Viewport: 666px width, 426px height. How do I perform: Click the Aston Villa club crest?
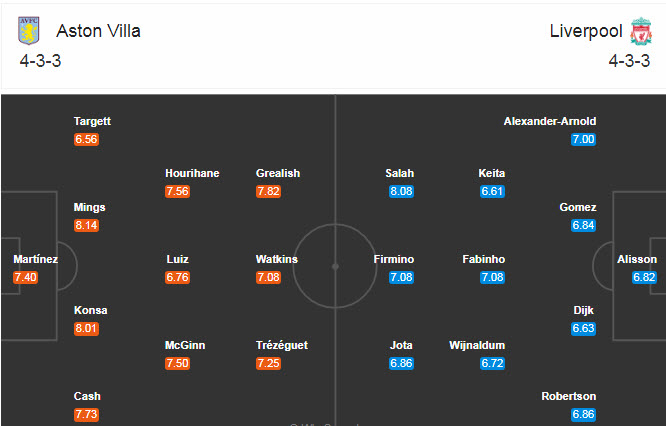click(29, 32)
